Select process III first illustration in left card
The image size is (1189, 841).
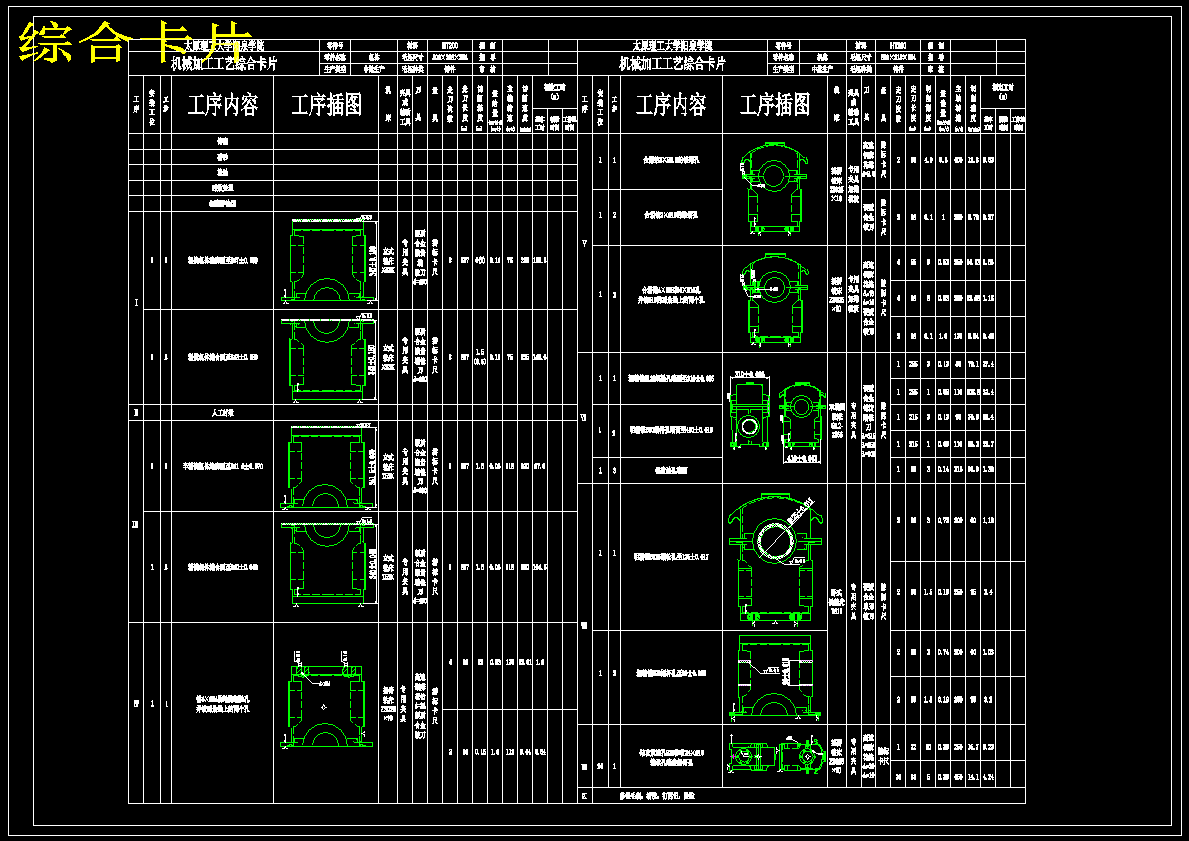tap(328, 466)
